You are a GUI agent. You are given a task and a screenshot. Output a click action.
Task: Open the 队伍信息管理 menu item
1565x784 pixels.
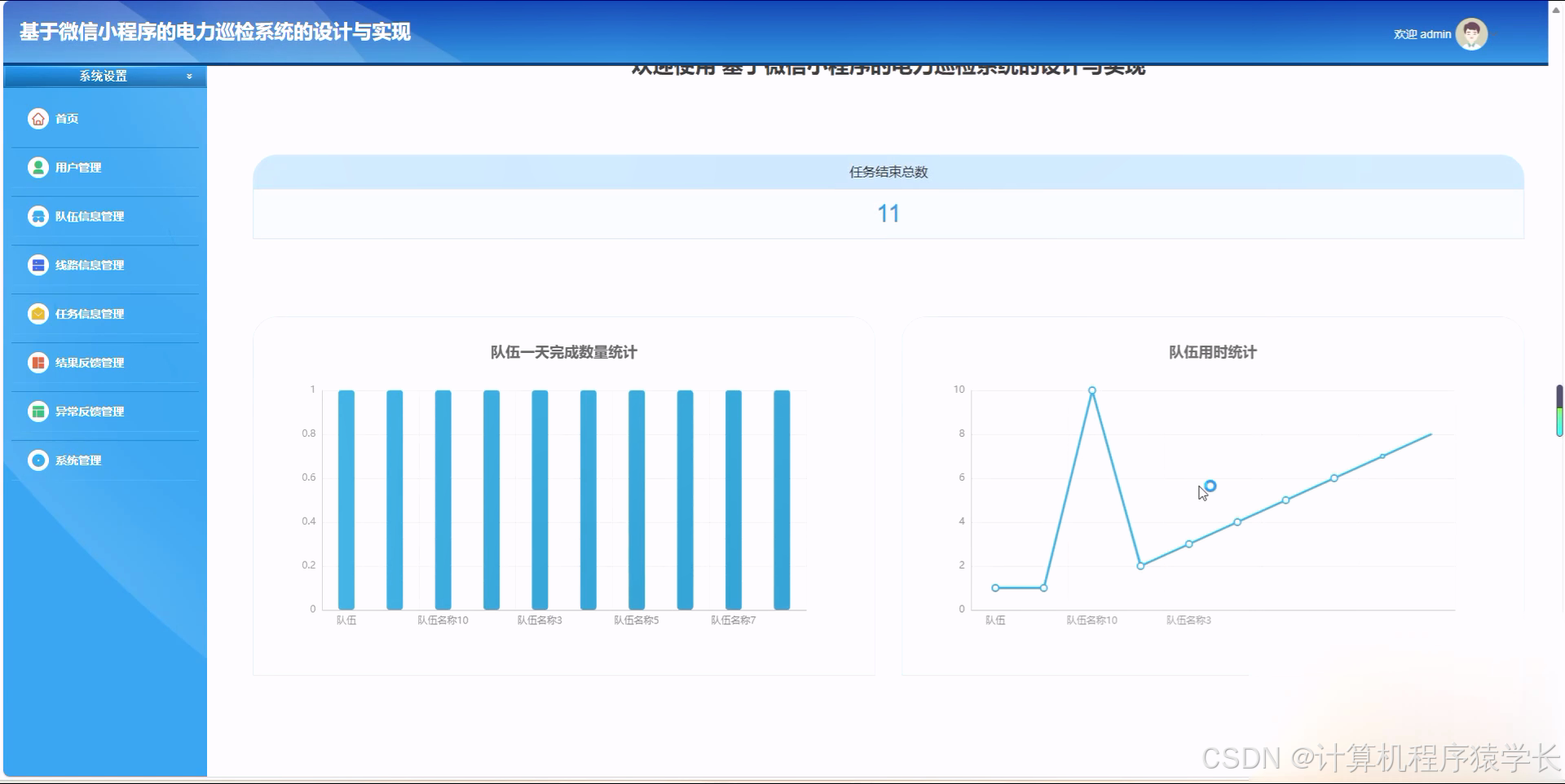click(x=105, y=217)
